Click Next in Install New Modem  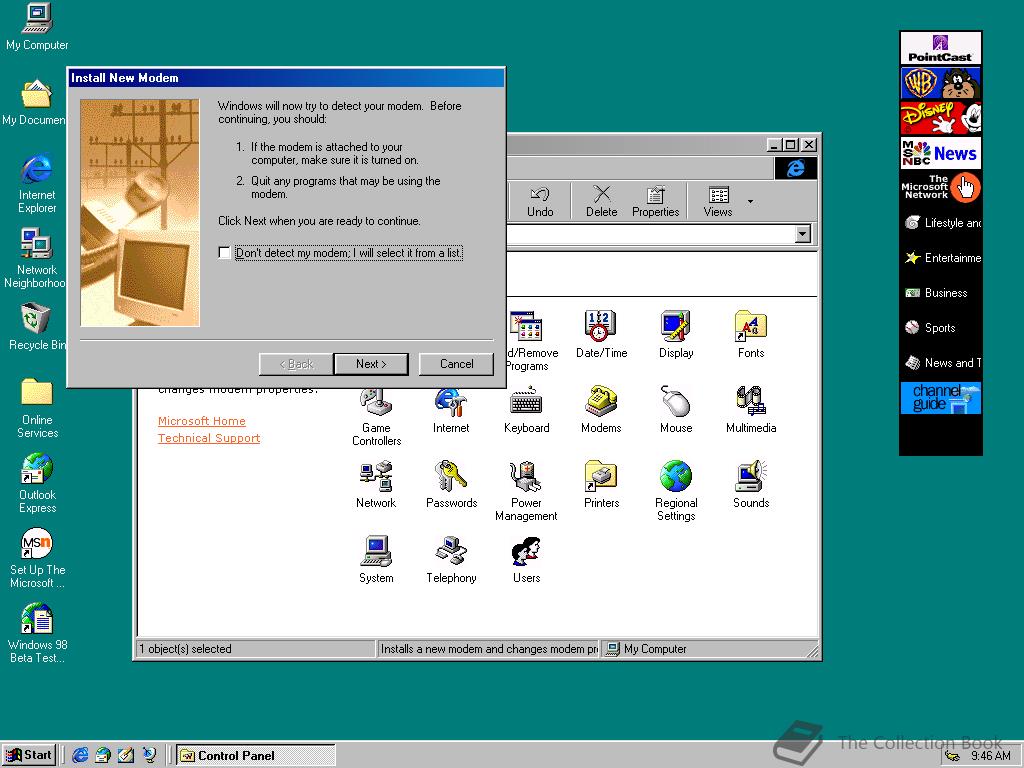[x=371, y=364]
